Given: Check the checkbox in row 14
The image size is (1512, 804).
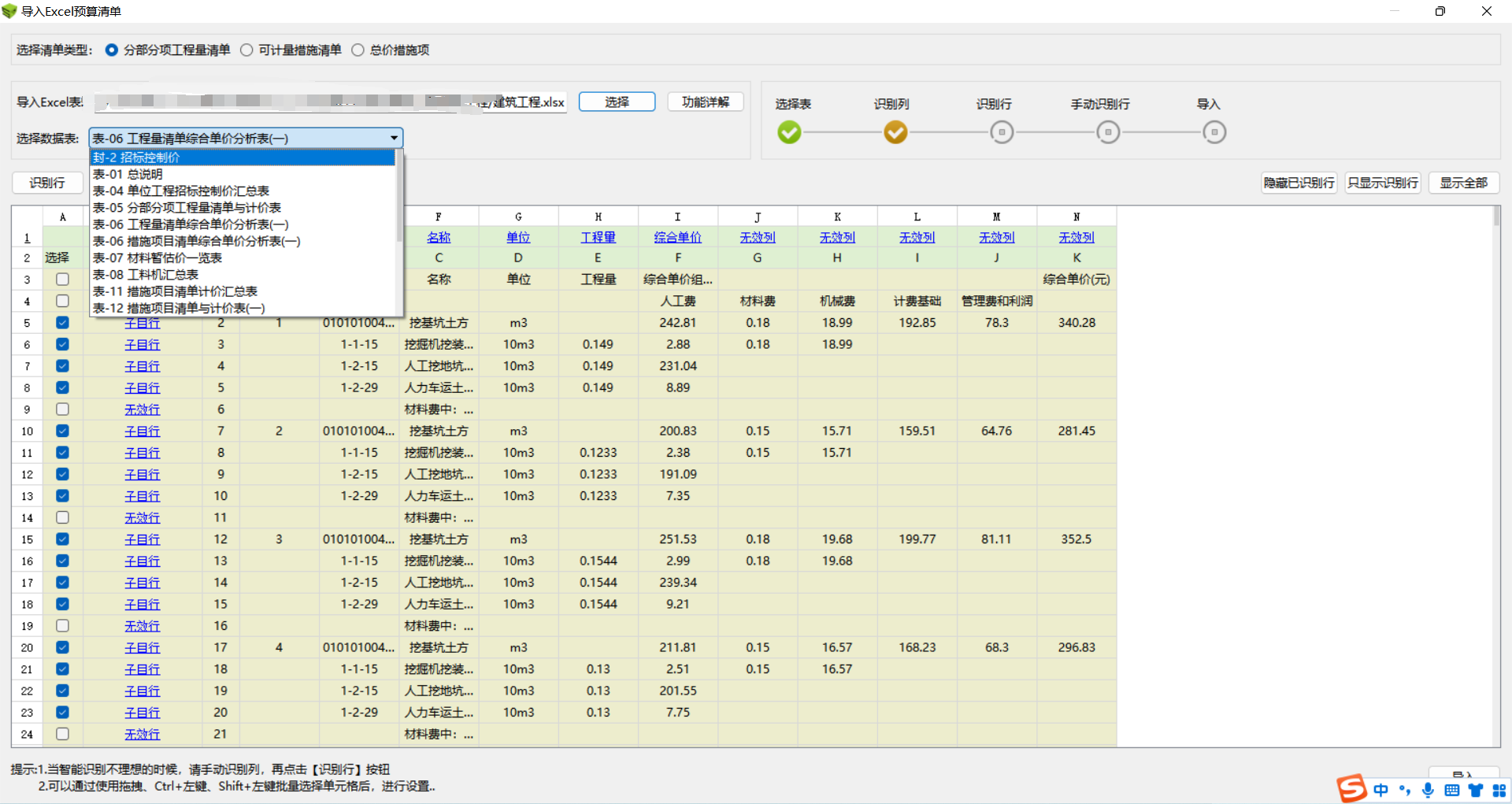Looking at the screenshot, I should [62, 517].
